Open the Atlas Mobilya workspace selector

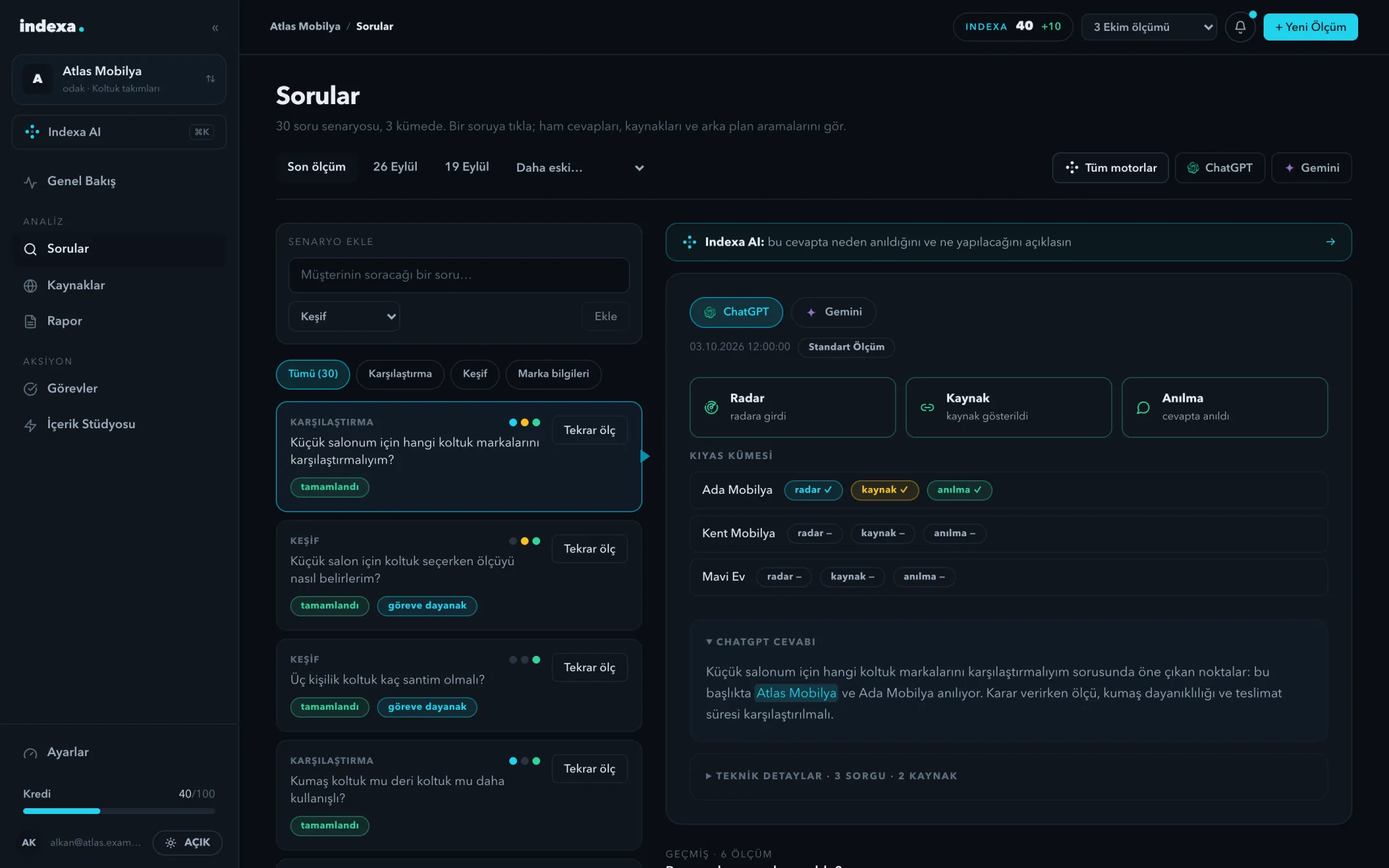tap(119, 79)
